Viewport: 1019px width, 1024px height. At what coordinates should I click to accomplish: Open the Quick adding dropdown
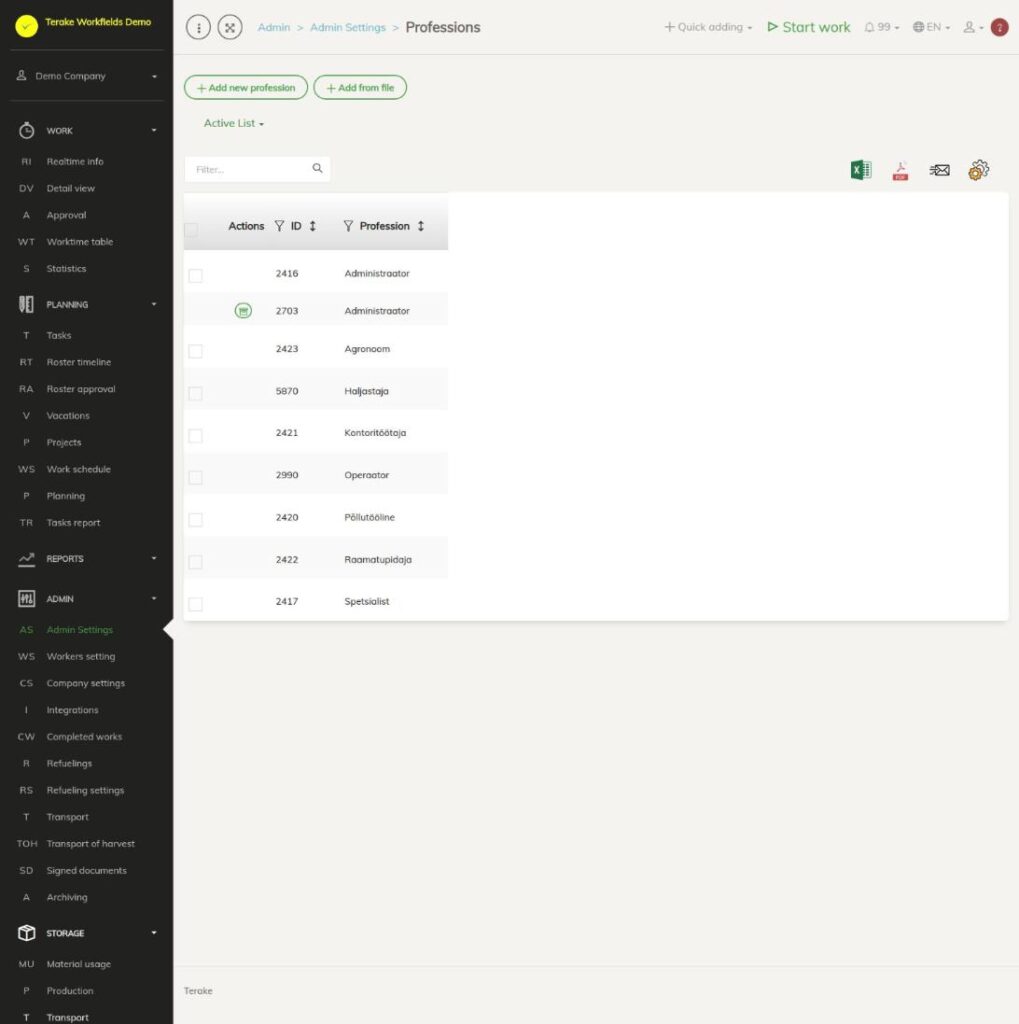tap(708, 27)
